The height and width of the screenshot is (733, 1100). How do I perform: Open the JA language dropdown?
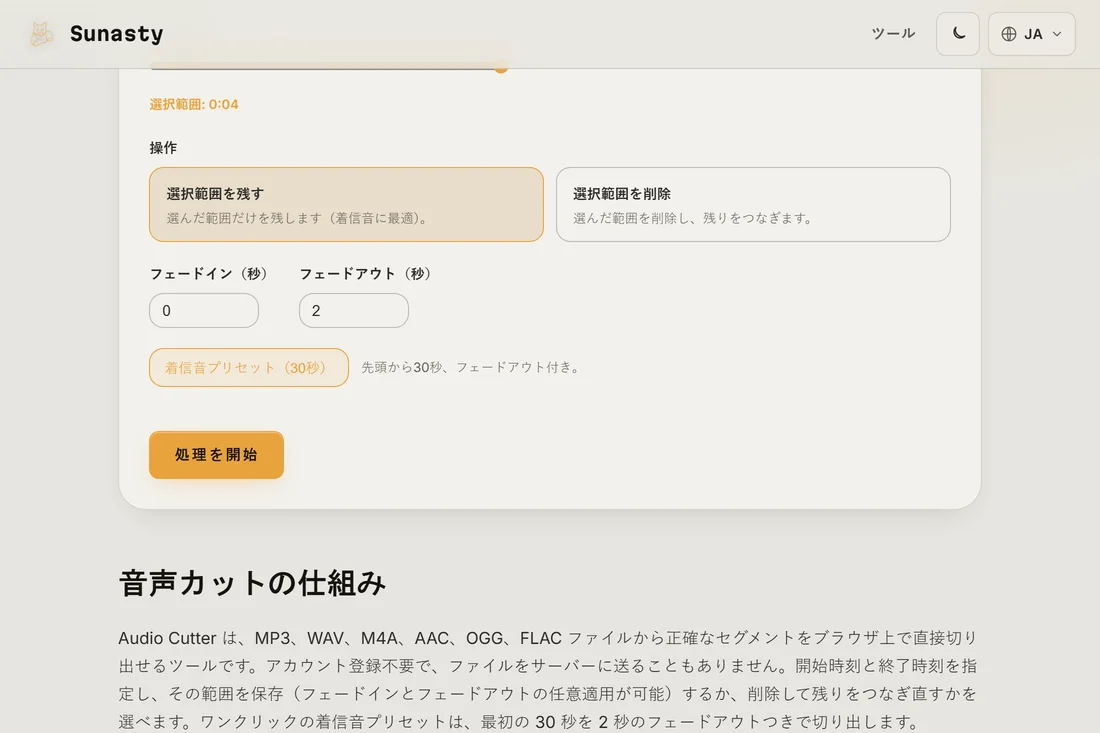(1031, 34)
